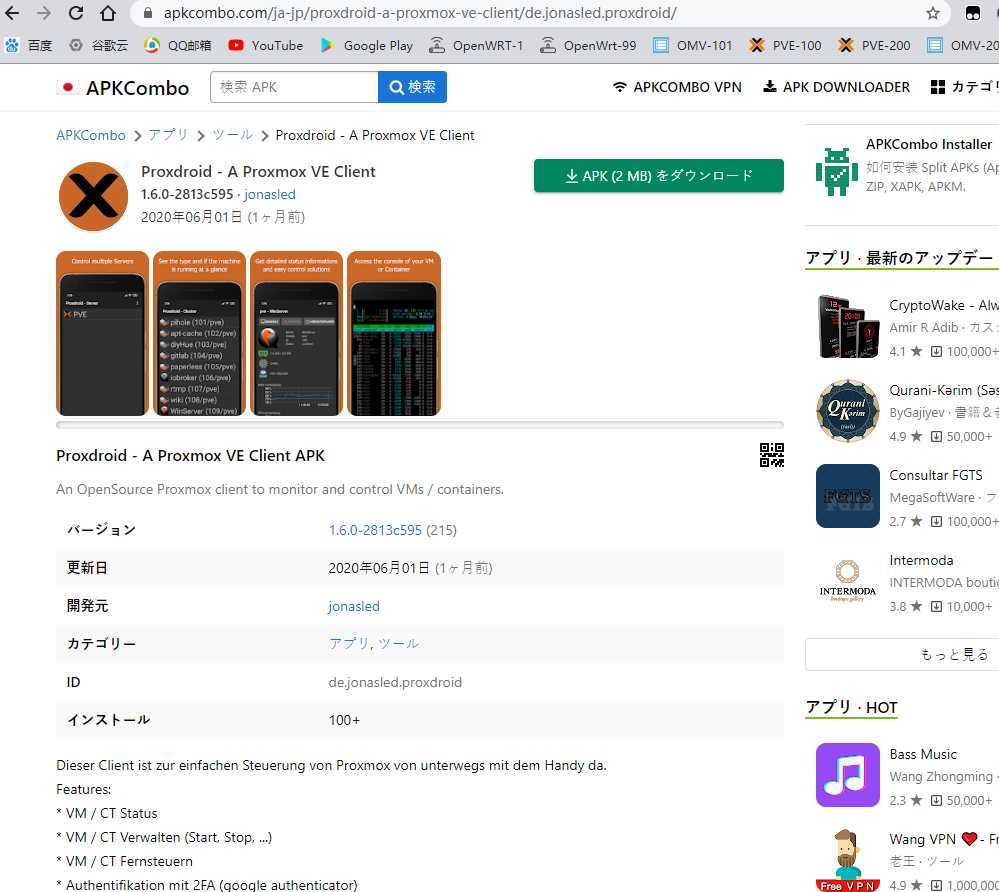Click the アプリ · HOT section heading
Viewport: 999px width, 892px height.
(851, 707)
